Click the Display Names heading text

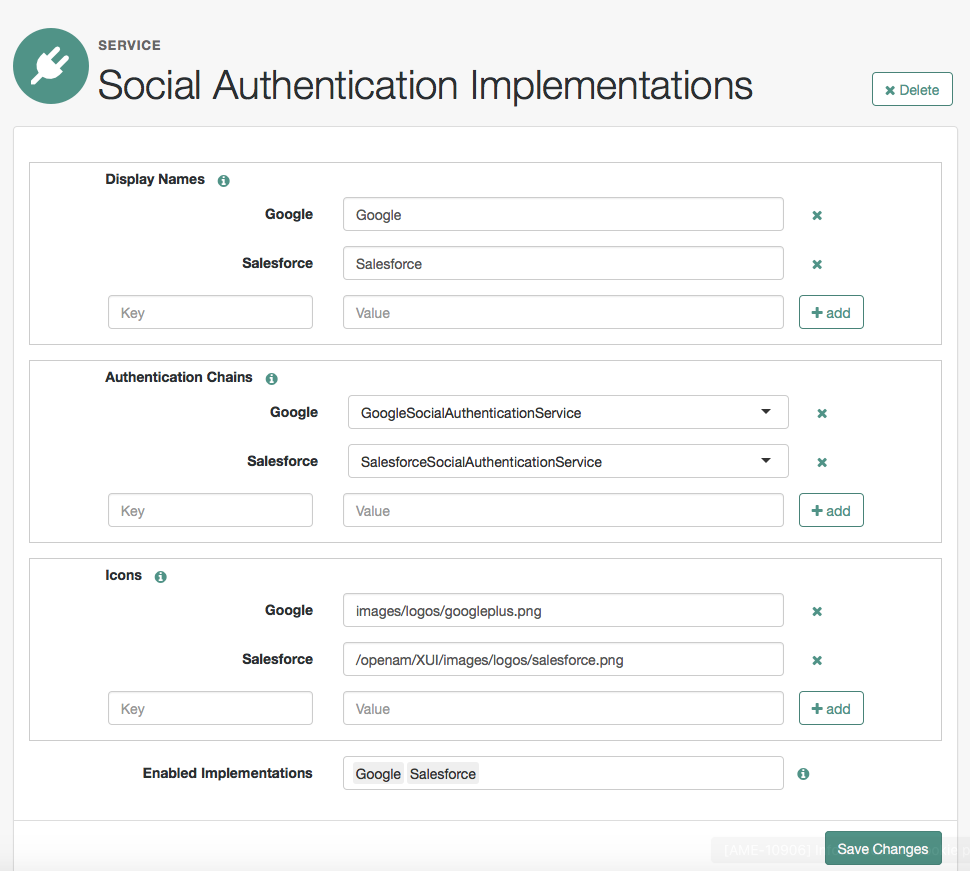(x=155, y=179)
